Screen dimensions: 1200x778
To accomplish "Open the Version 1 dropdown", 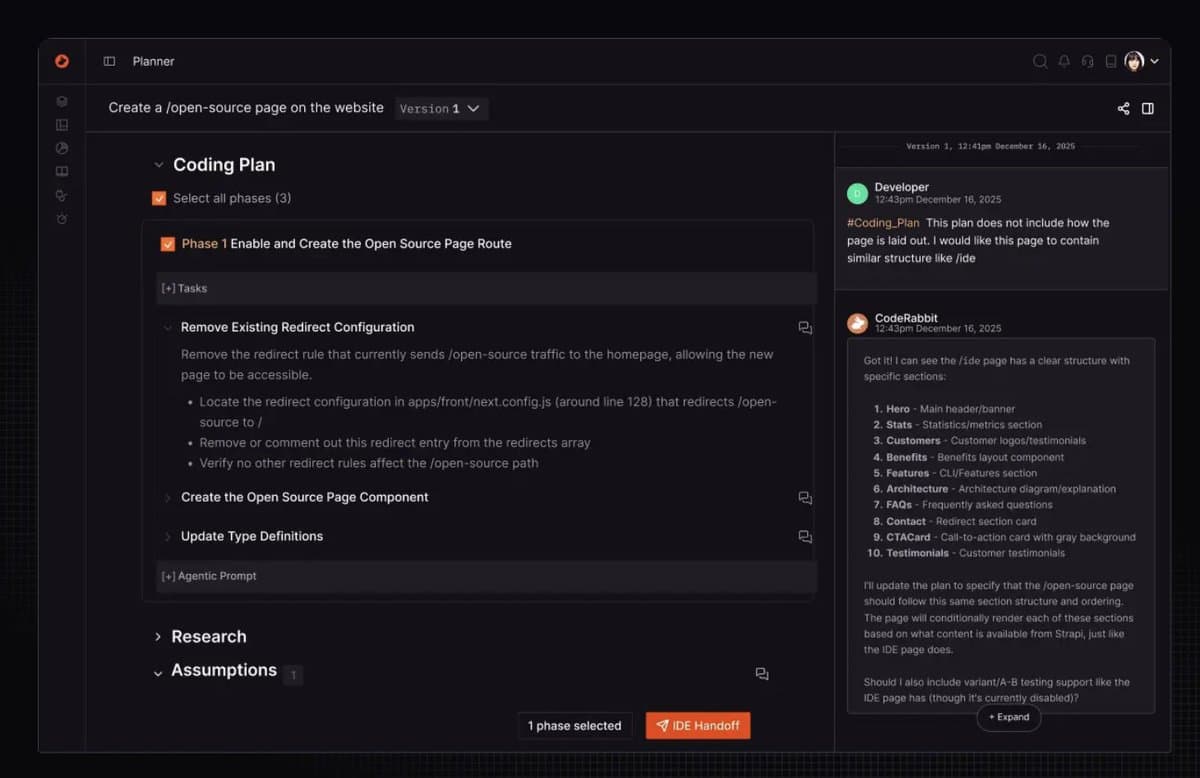I will click(x=441, y=108).
